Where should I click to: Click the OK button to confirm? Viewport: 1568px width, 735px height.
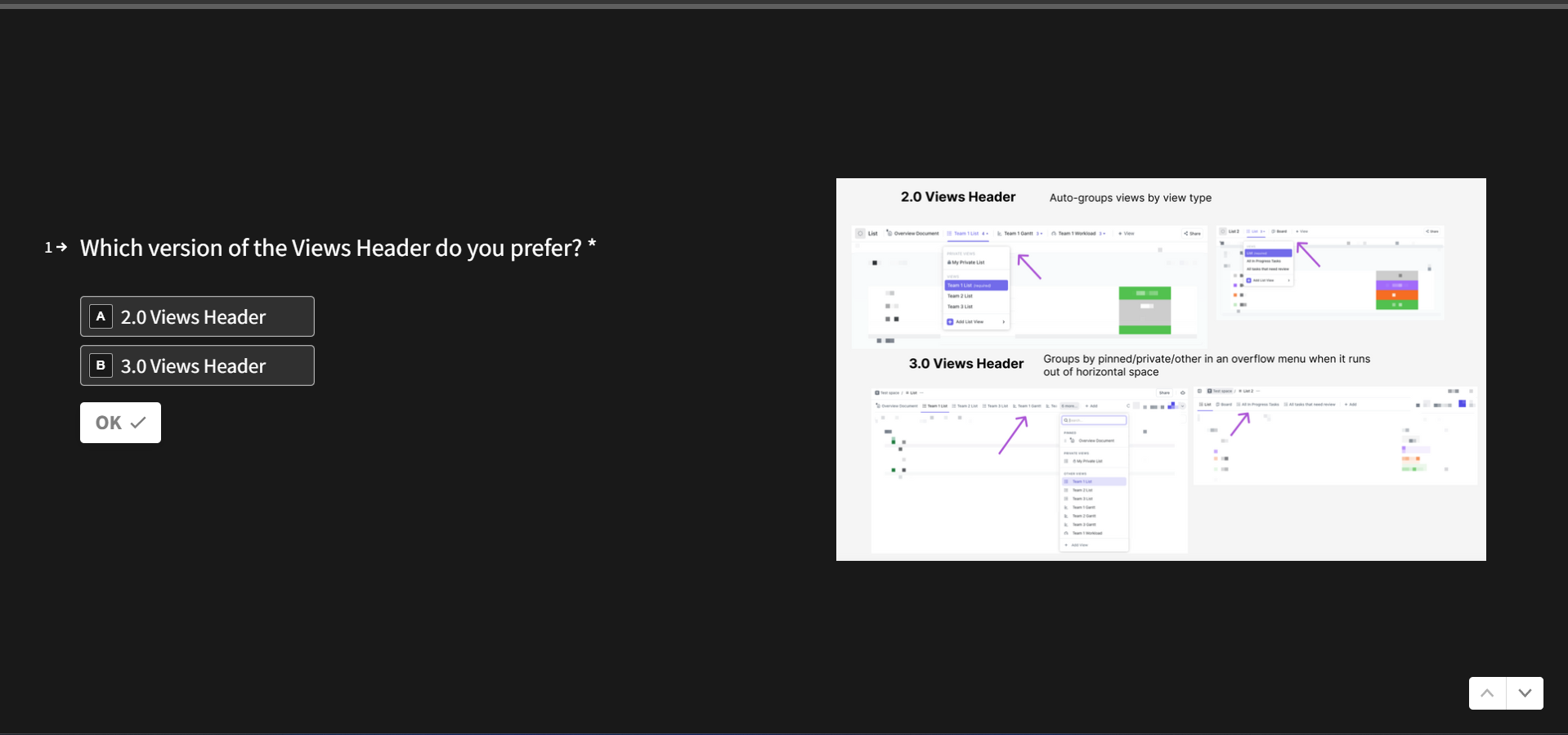(x=120, y=423)
